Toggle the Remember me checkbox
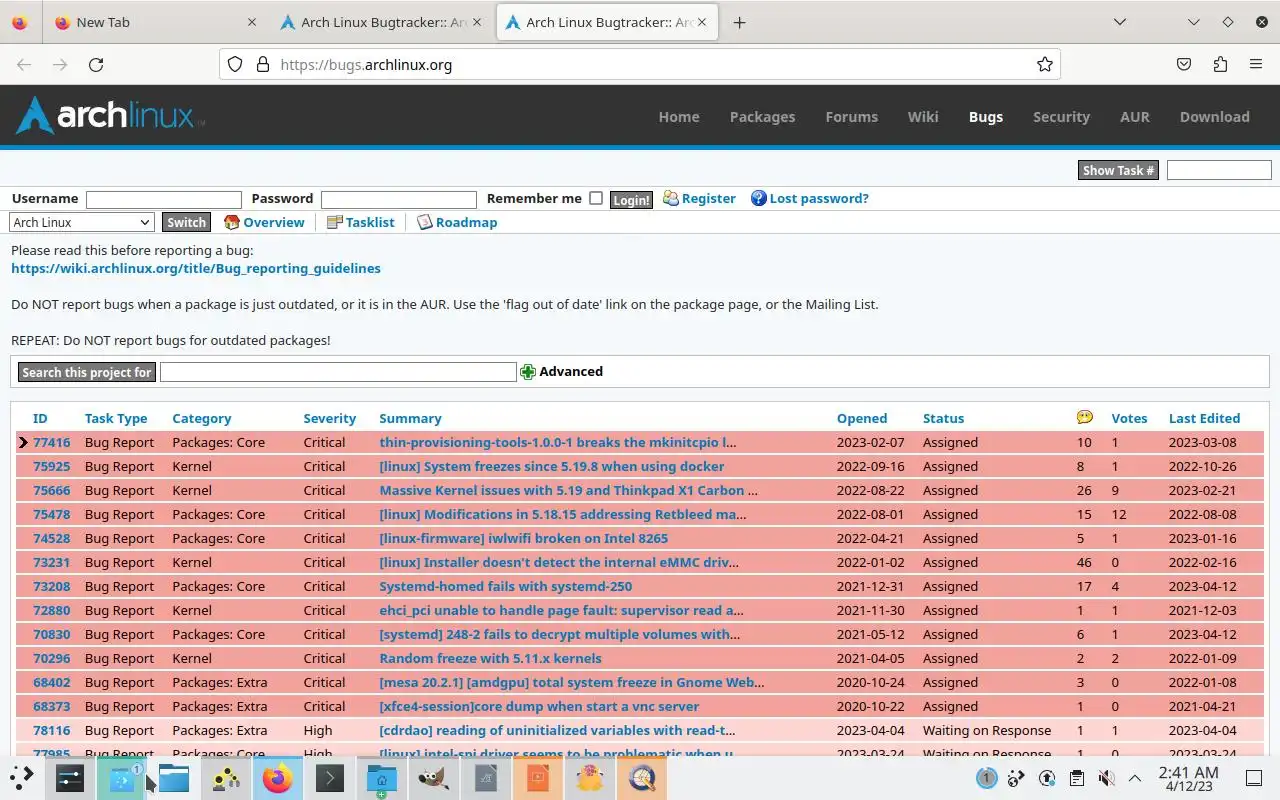Viewport: 1280px width, 800px height. pos(596,198)
